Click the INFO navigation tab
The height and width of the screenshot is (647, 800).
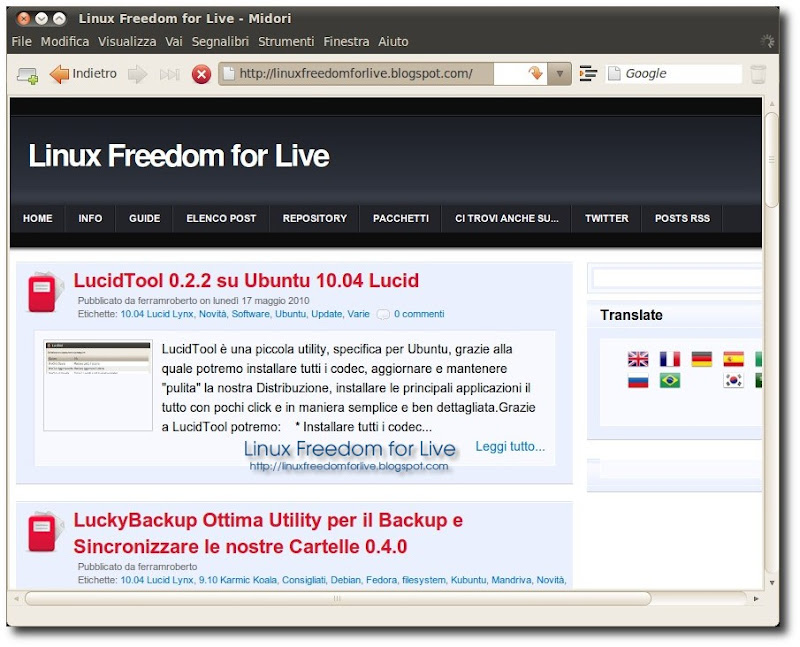click(x=90, y=218)
